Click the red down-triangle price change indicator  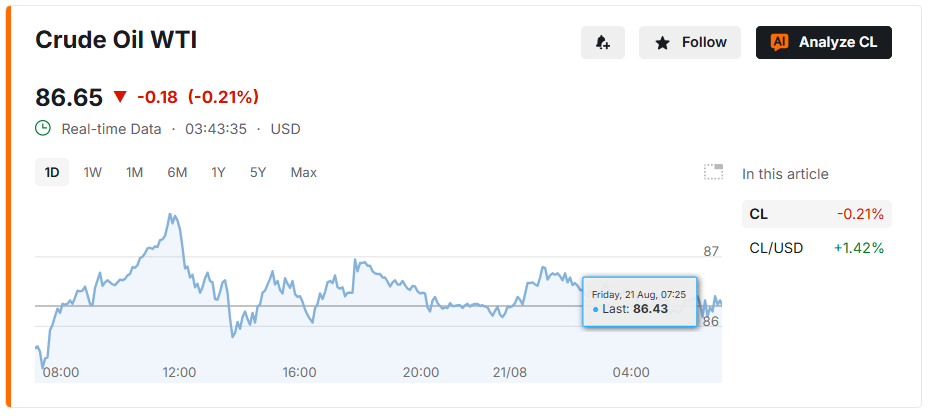[x=121, y=97]
